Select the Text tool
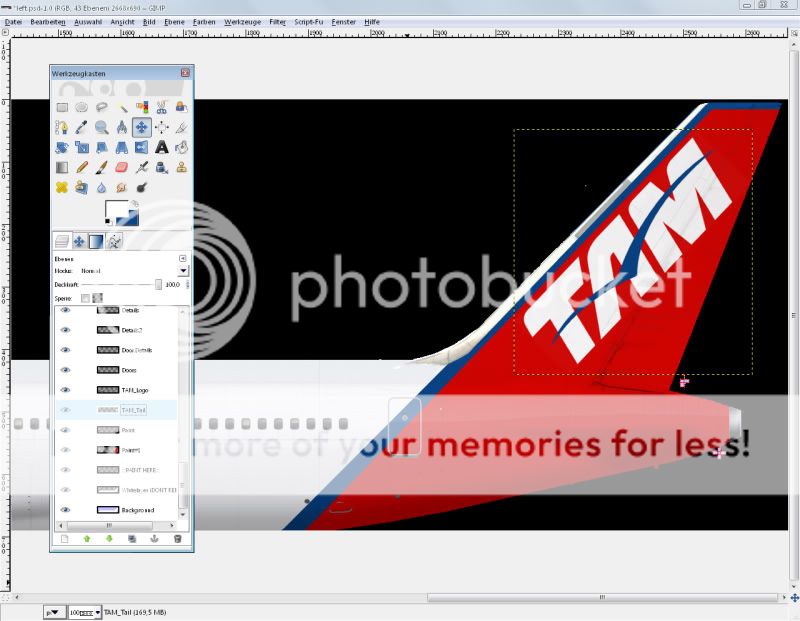The image size is (800, 621). (x=161, y=147)
